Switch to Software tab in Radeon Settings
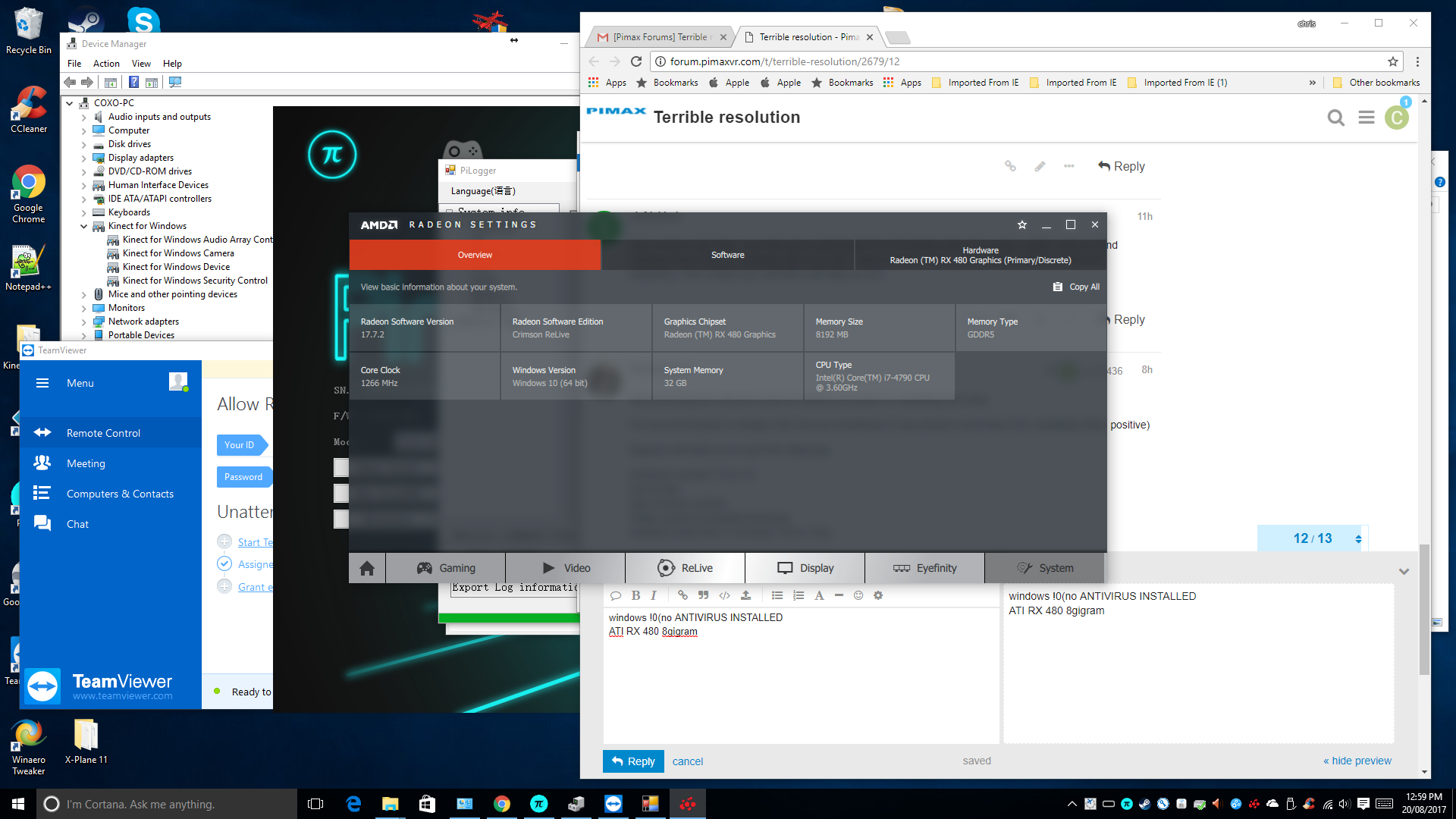1456x819 pixels. coord(728,255)
